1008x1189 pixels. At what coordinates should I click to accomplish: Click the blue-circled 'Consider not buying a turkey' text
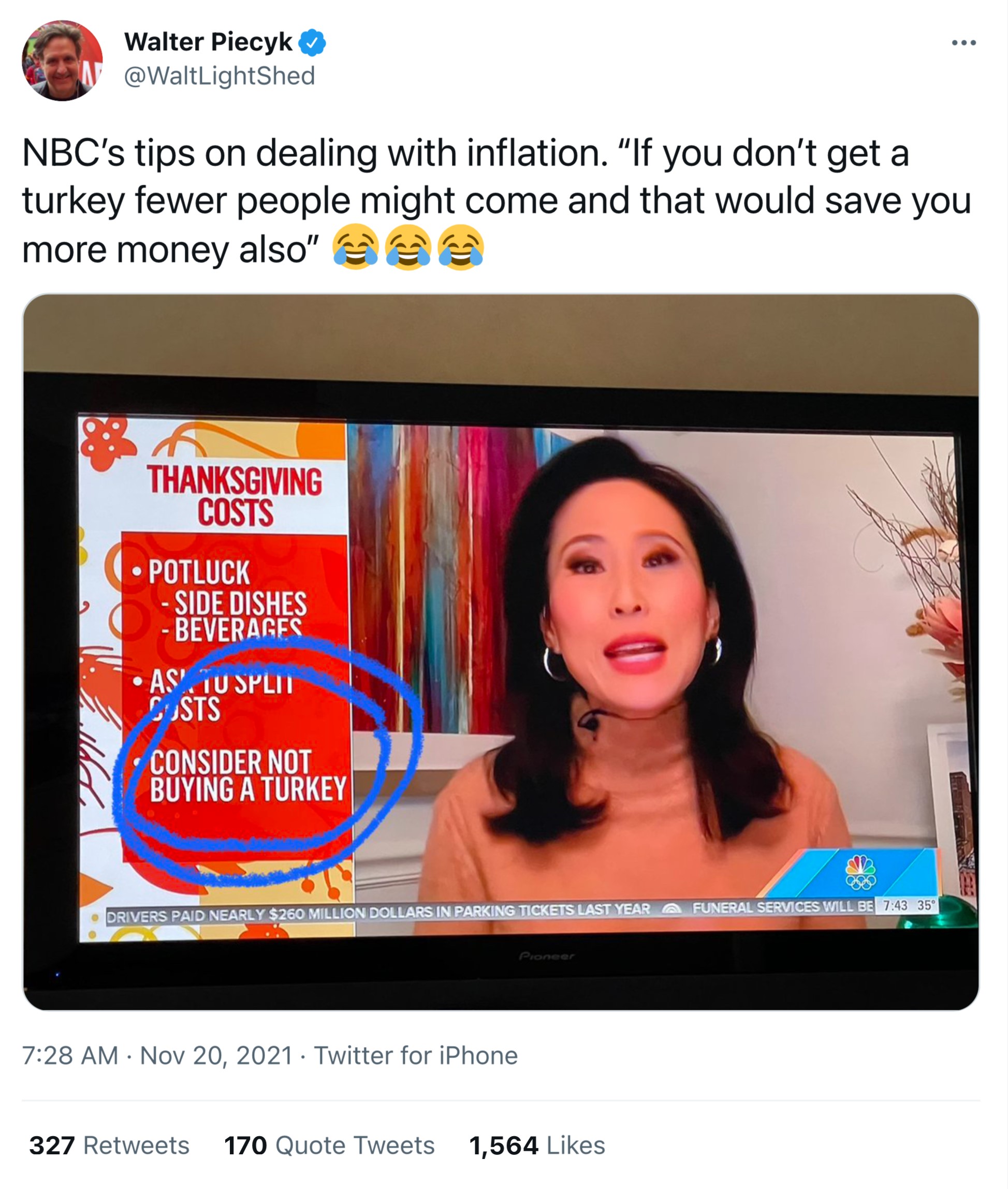(x=247, y=776)
